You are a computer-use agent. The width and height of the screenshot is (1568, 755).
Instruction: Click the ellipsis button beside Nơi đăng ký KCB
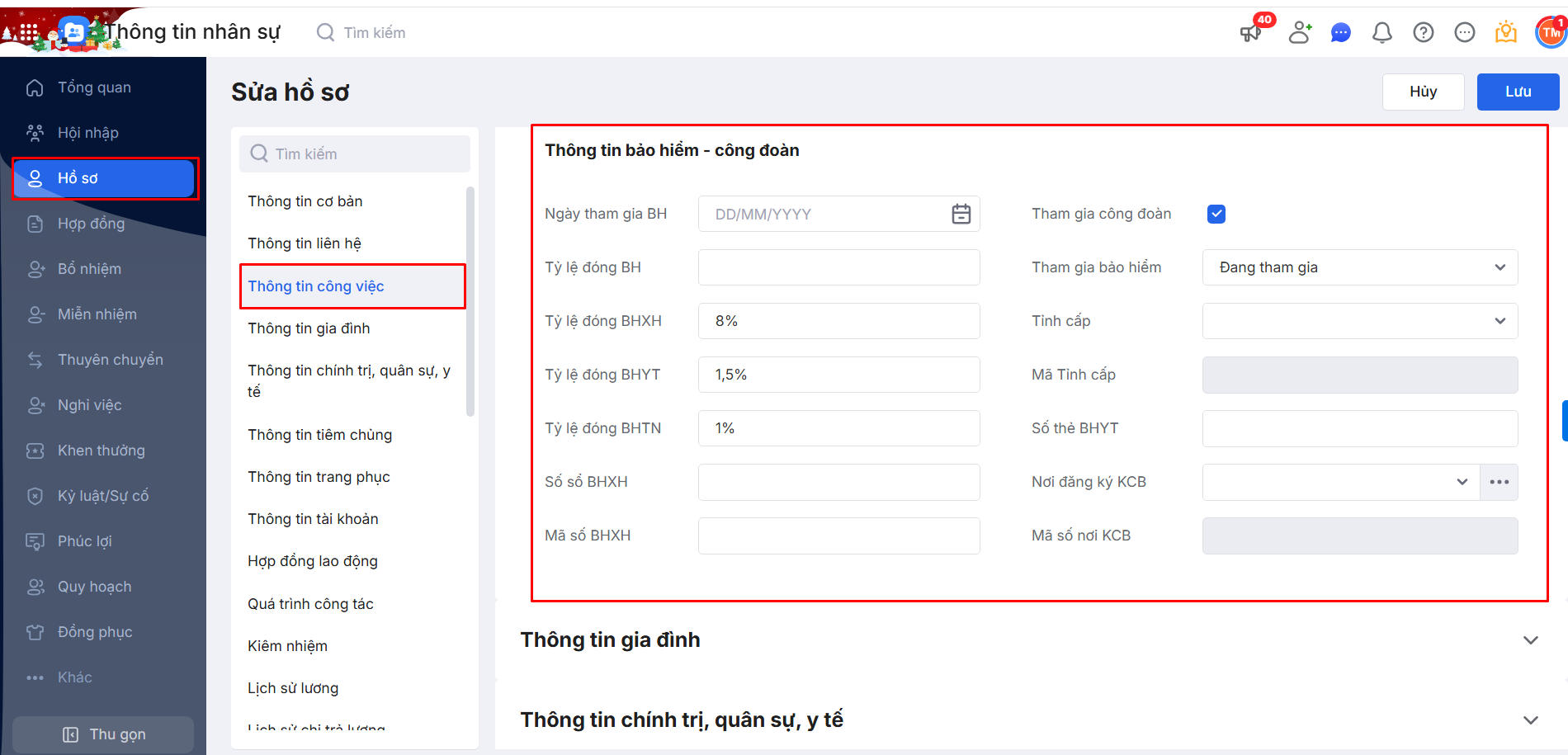click(1500, 482)
